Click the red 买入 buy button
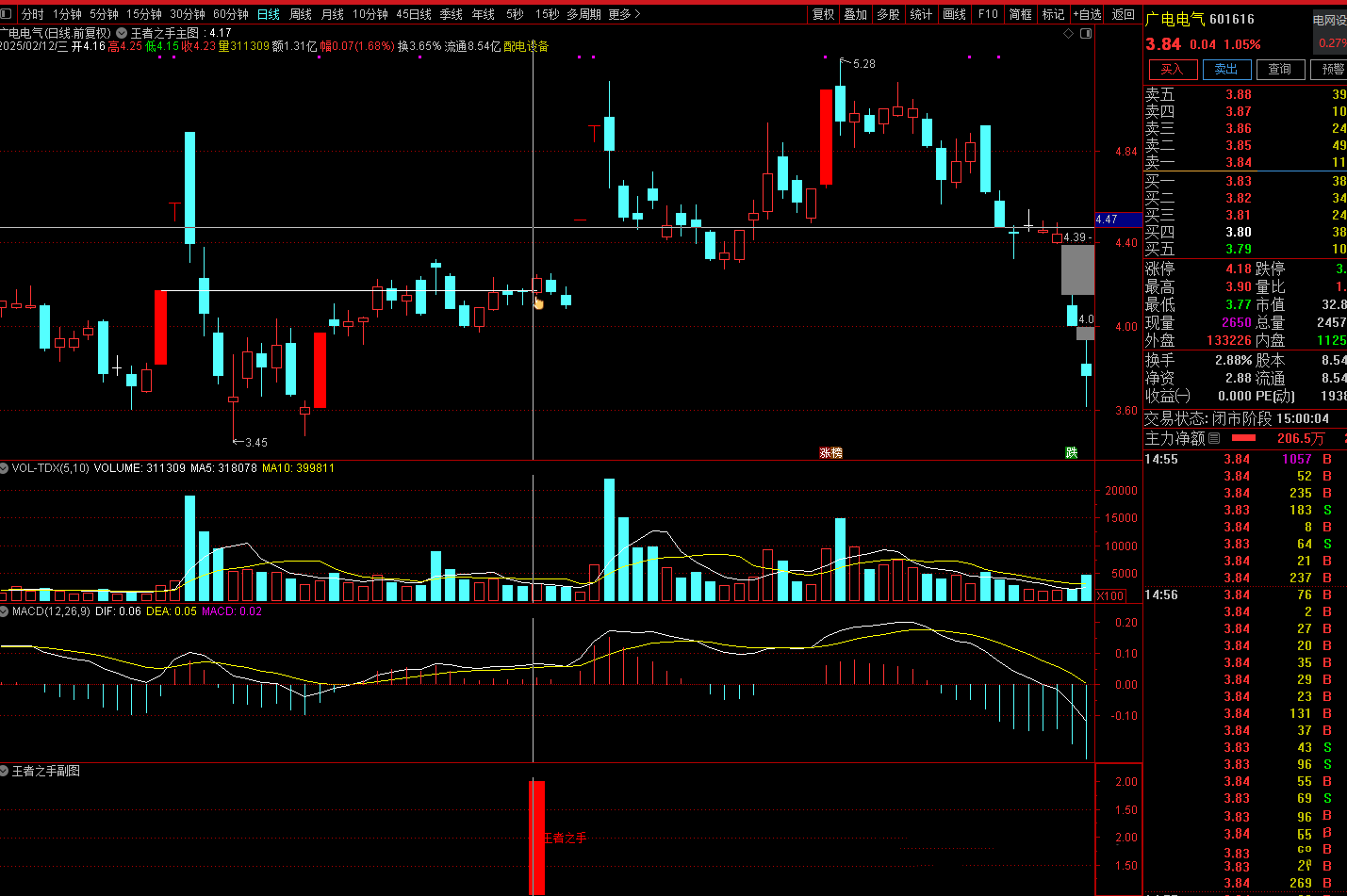Screen dimensions: 1347x896 coord(1172,70)
